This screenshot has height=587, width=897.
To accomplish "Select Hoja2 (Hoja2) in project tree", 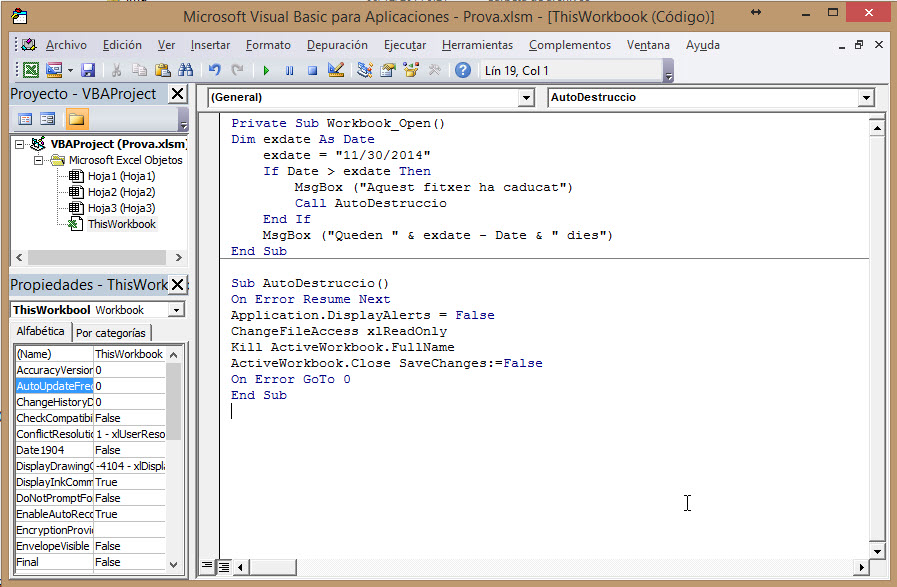I will (x=121, y=192).
